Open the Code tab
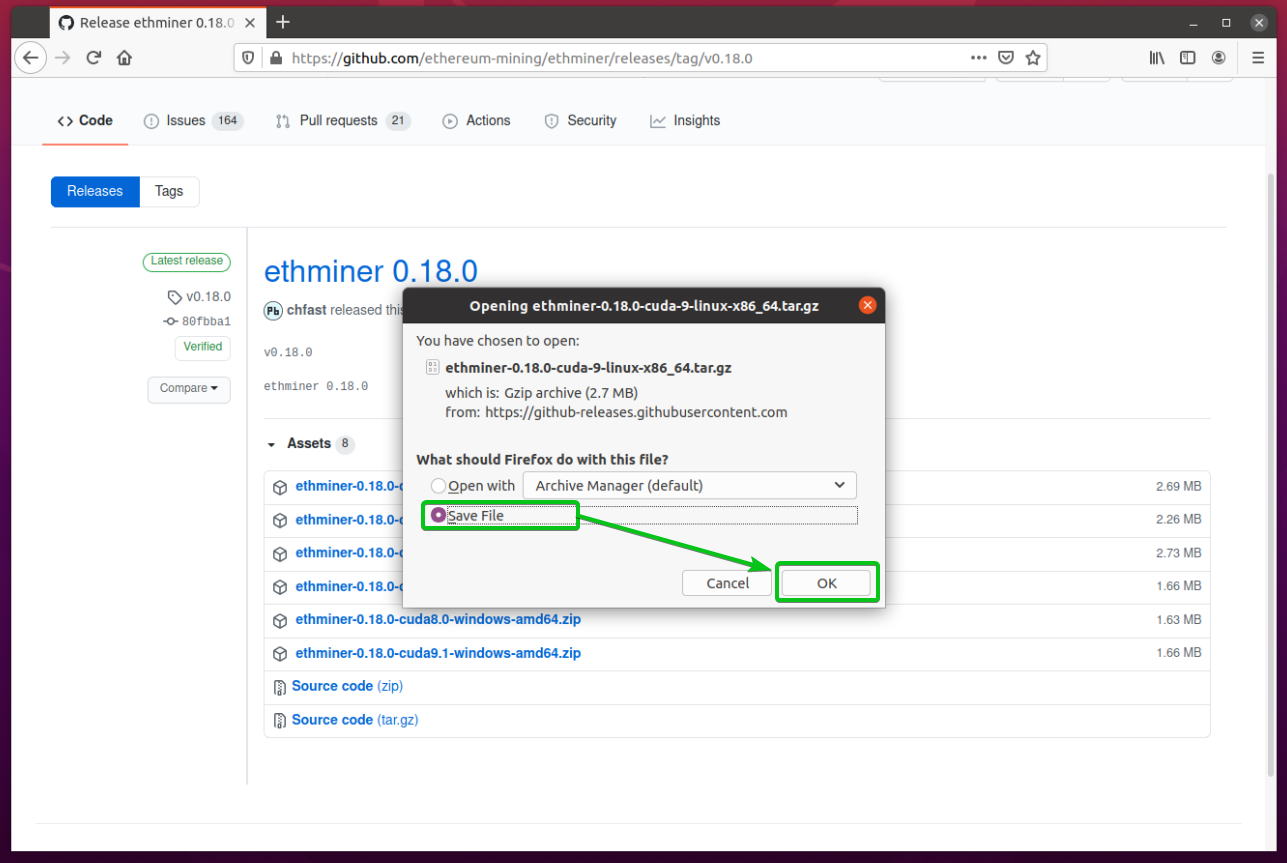The image size is (1287, 863). tap(85, 120)
